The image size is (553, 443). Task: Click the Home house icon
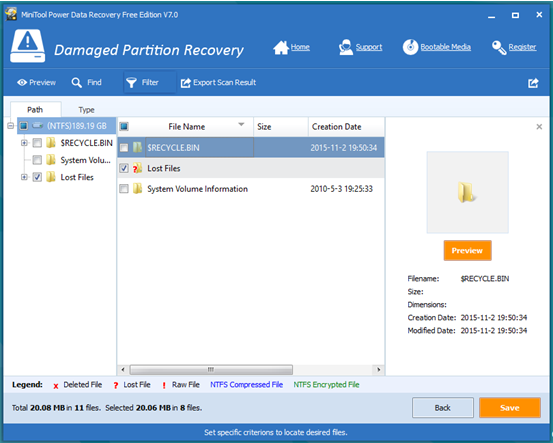pyautogui.click(x=281, y=47)
